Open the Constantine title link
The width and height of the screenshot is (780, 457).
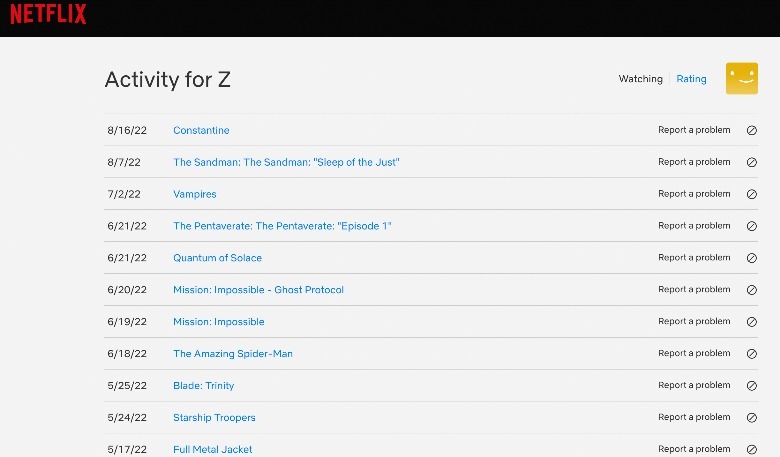(x=201, y=131)
